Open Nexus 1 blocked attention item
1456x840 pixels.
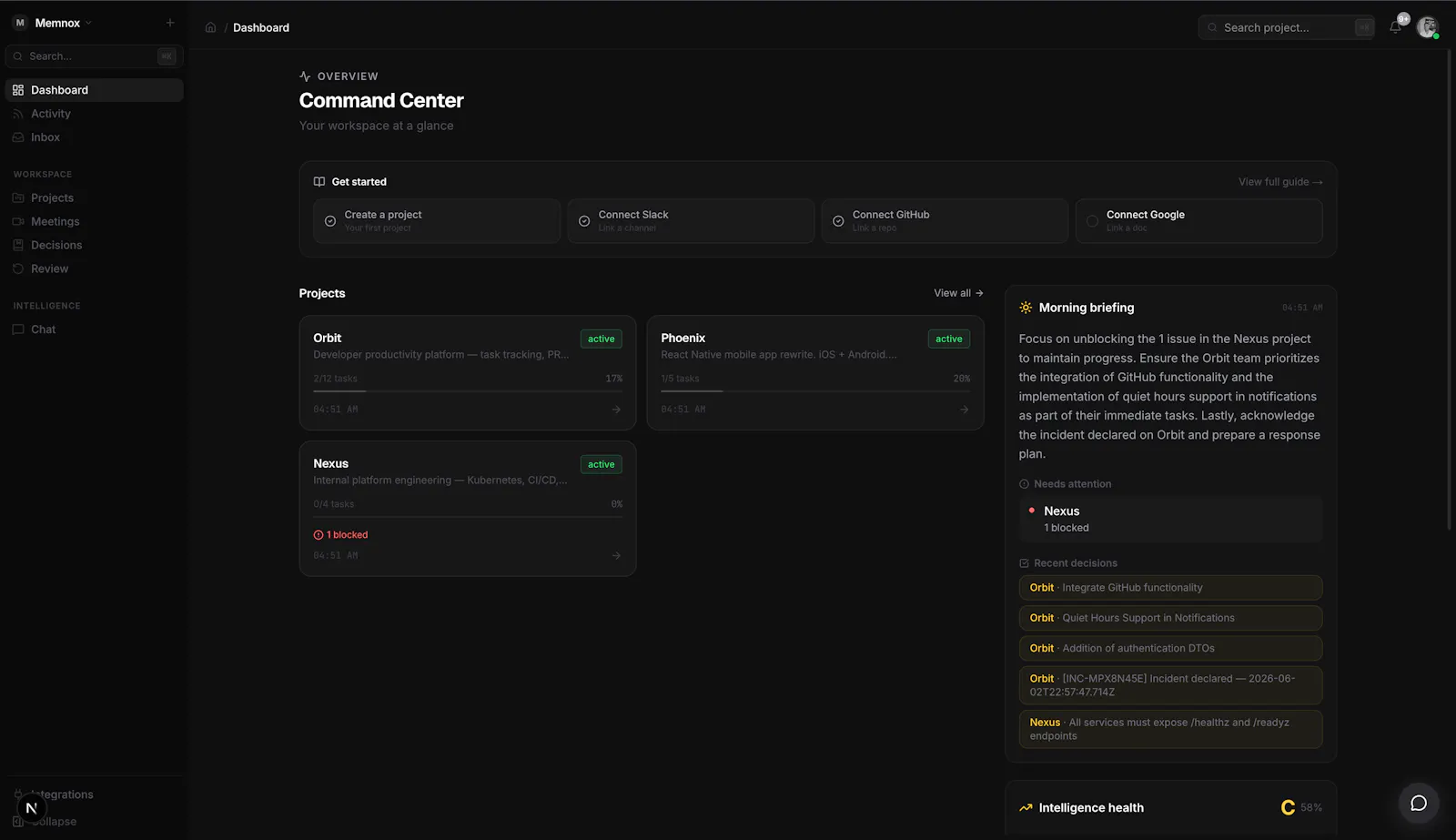pos(1170,519)
